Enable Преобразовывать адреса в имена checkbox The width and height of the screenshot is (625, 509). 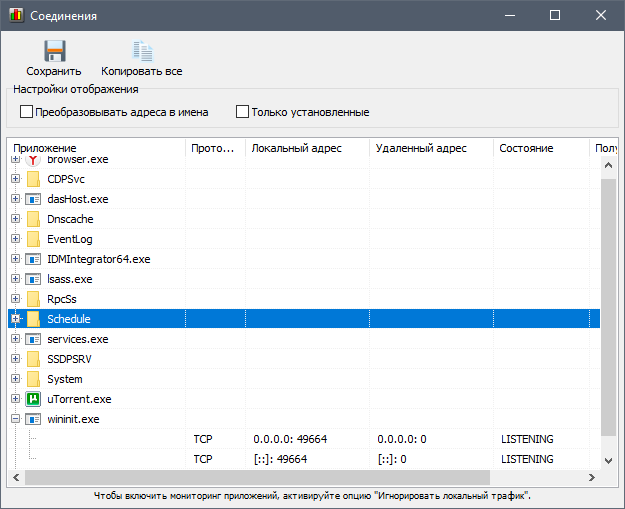[26, 112]
